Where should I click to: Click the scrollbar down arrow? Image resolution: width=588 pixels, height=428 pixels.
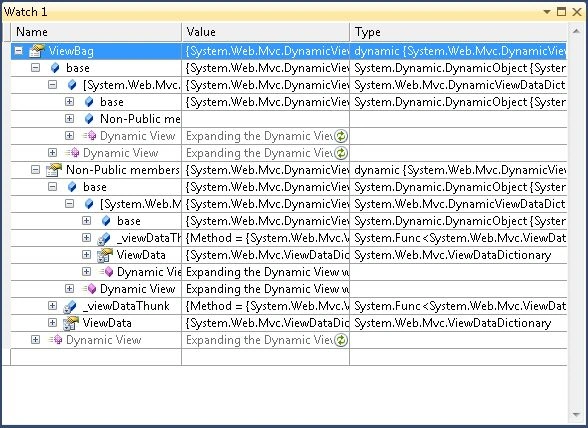[x=576, y=414]
